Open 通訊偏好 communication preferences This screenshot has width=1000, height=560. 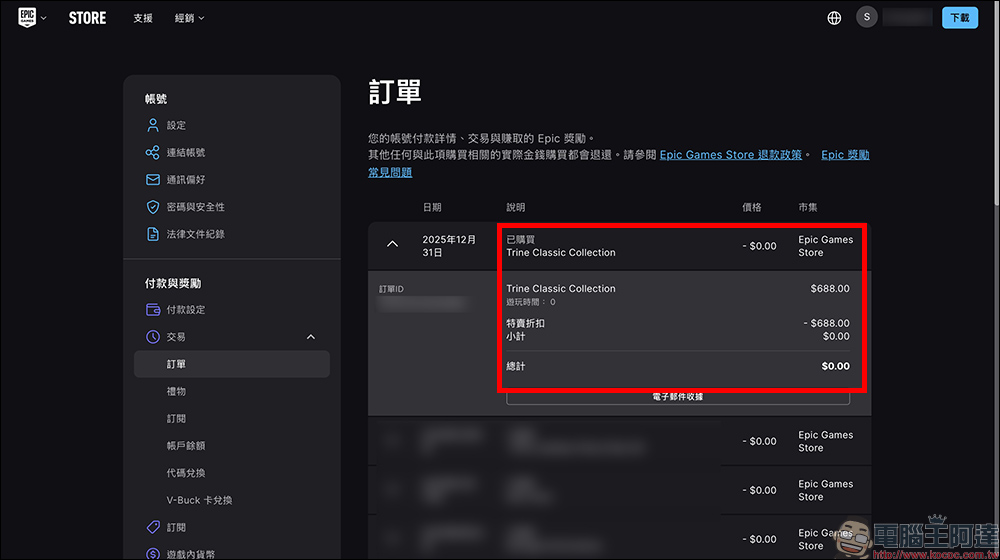coord(186,180)
